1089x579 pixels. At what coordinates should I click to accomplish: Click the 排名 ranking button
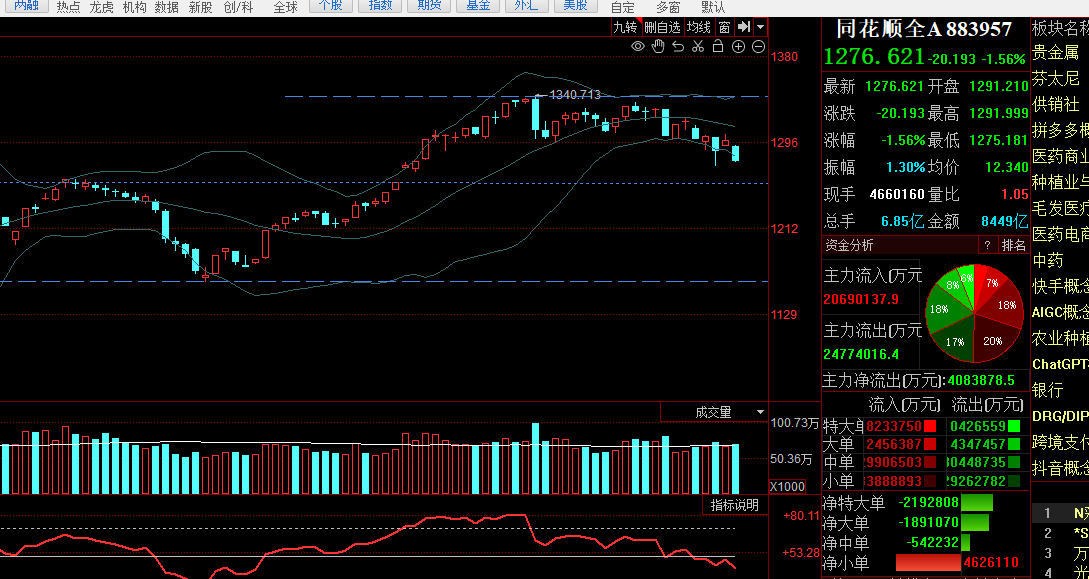[1013, 245]
